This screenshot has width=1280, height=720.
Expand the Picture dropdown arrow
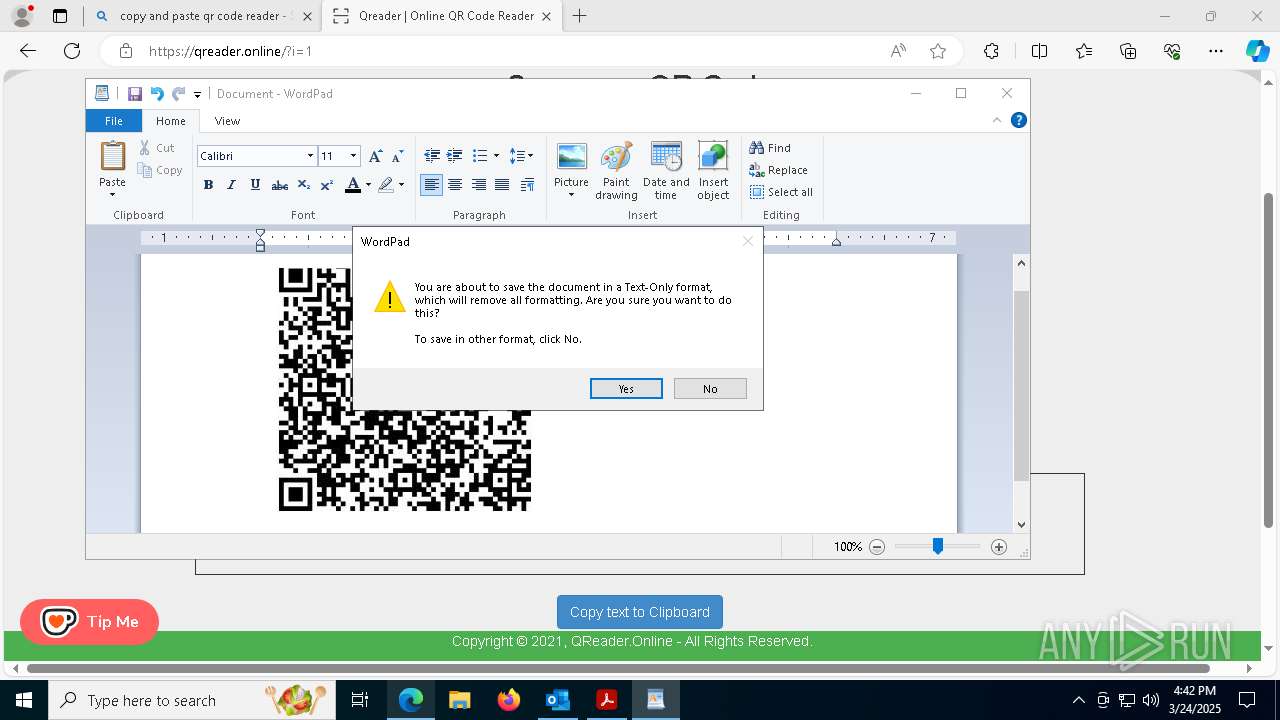571,195
